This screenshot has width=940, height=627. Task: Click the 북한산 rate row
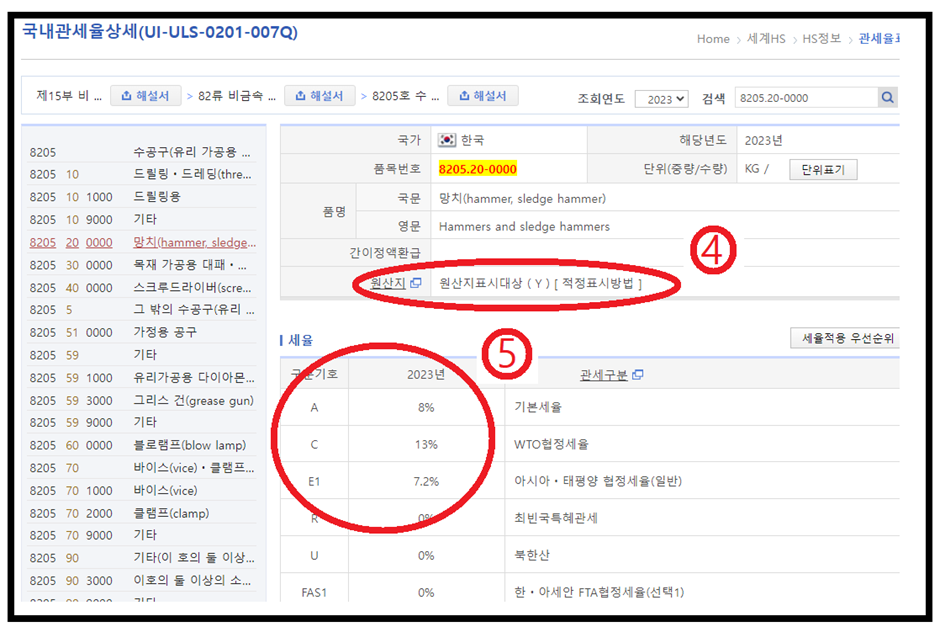590,555
